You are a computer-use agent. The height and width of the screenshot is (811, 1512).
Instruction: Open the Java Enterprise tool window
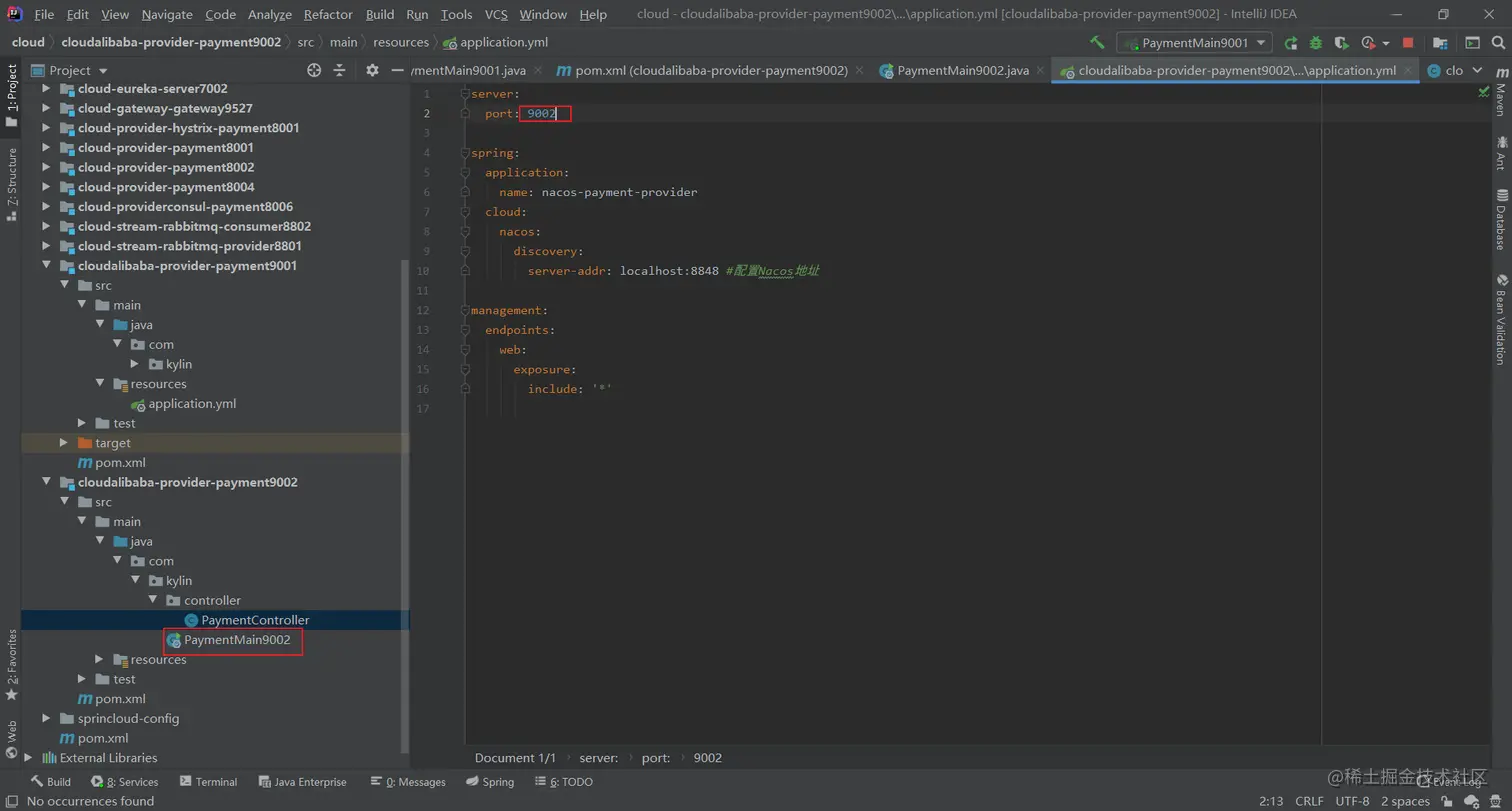pyautogui.click(x=303, y=782)
